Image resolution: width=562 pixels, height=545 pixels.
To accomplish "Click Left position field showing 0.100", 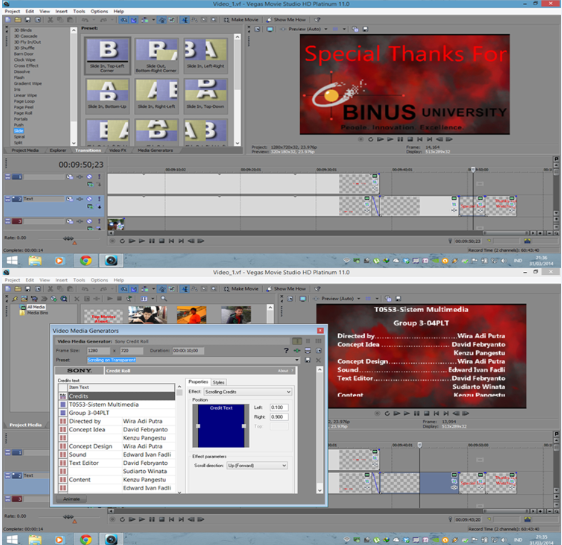I will [279, 407].
